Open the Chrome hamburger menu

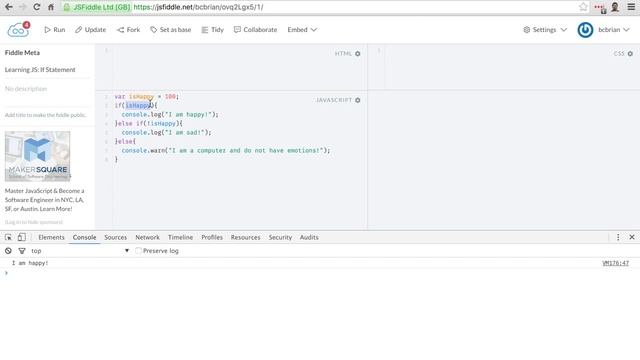click(x=631, y=7)
